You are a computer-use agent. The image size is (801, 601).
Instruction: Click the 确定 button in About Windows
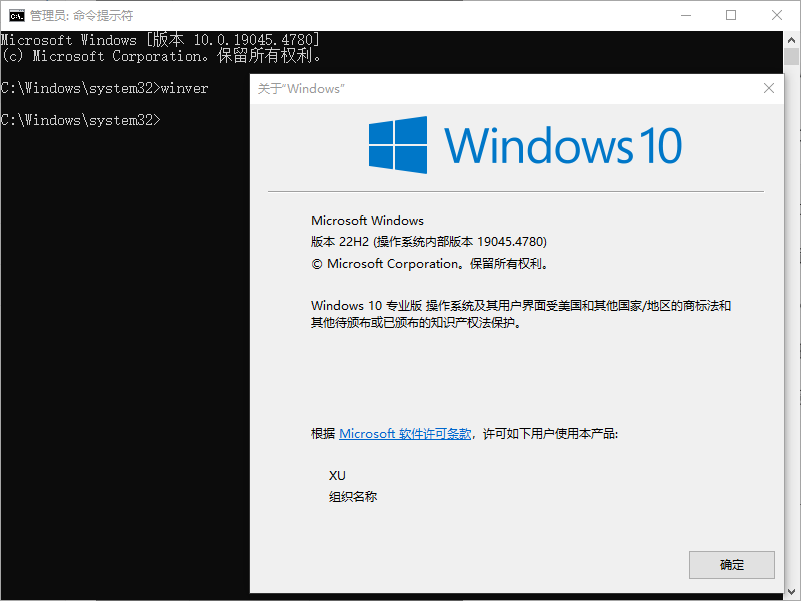pos(732,565)
